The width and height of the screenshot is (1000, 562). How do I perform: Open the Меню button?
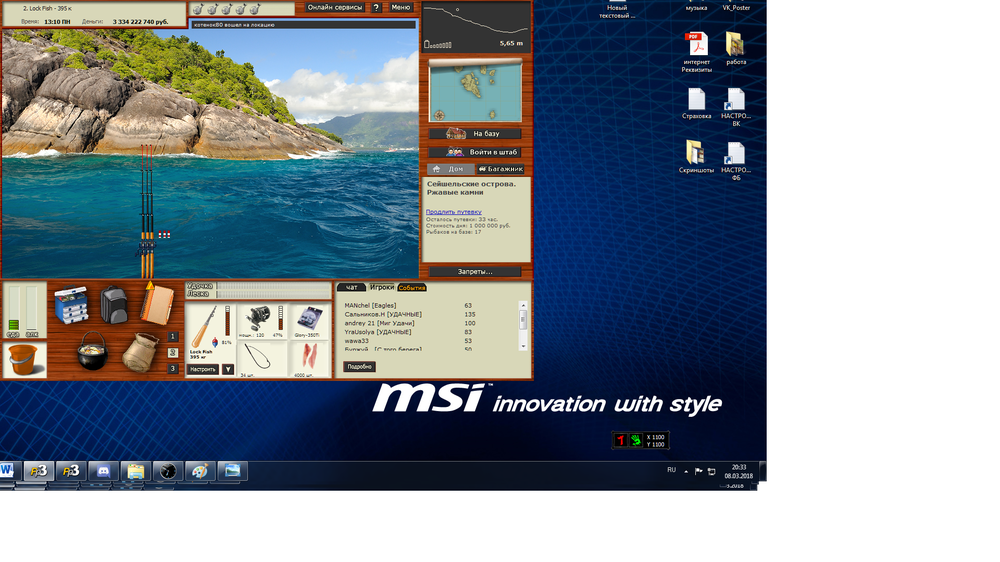click(x=400, y=7)
